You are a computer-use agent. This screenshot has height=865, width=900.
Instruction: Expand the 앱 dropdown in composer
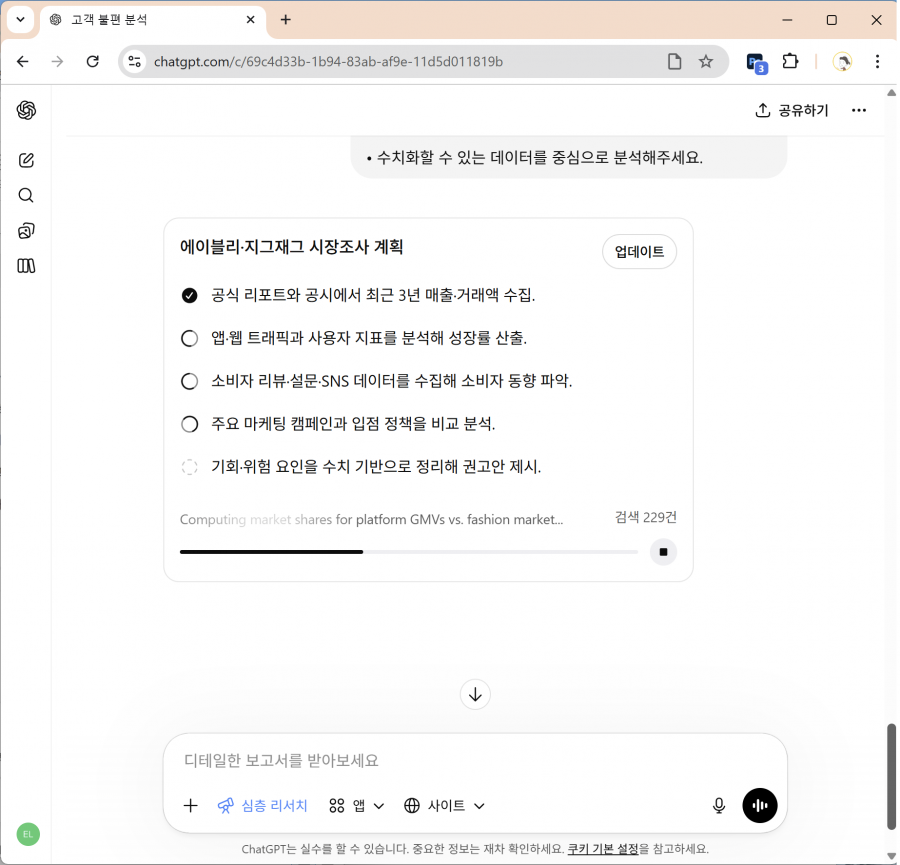tap(357, 806)
